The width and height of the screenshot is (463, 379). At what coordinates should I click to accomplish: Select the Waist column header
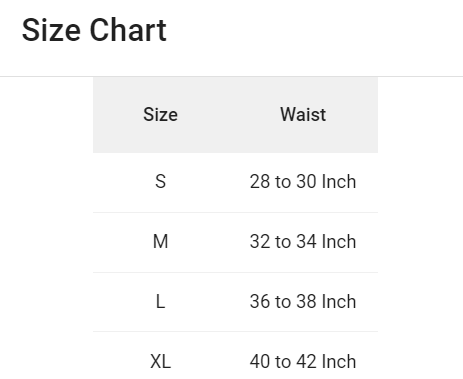tap(303, 115)
